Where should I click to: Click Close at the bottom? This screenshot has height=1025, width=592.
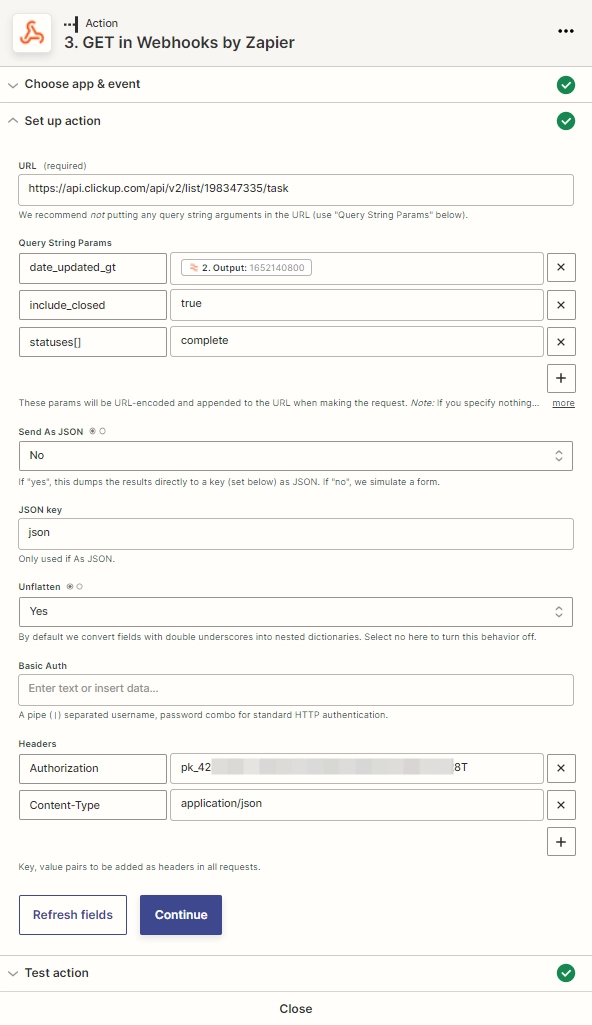[296, 1009]
